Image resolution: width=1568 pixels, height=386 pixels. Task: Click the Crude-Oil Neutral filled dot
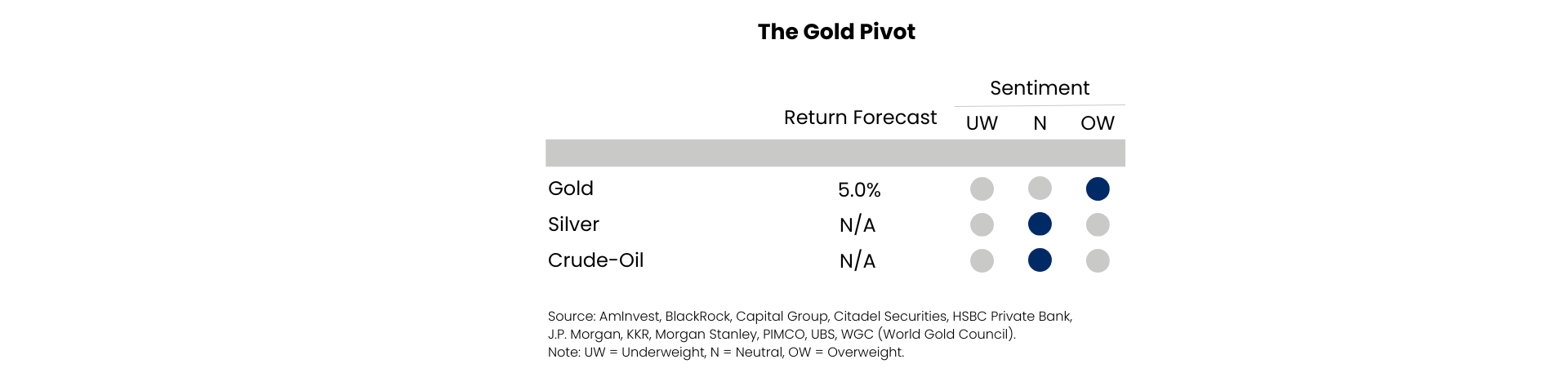[1040, 261]
